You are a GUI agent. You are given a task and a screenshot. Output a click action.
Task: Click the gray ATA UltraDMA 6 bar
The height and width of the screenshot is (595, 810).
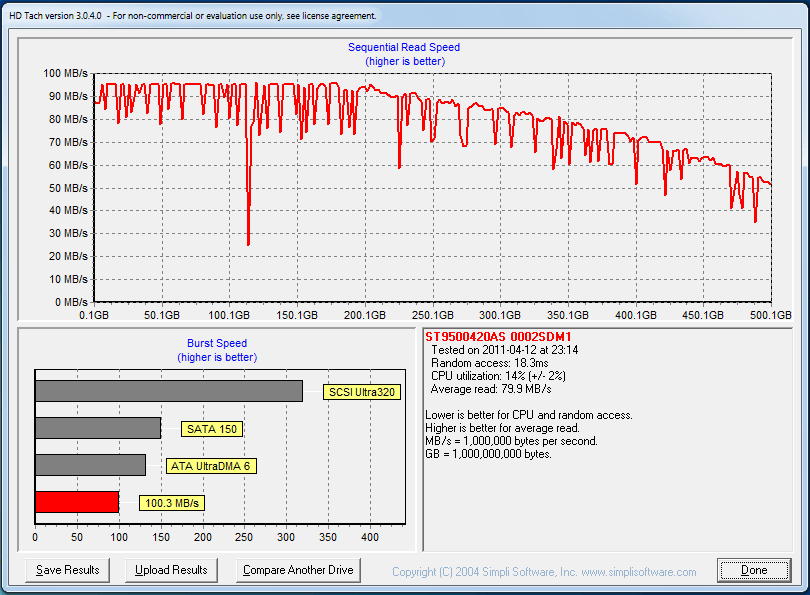90,465
